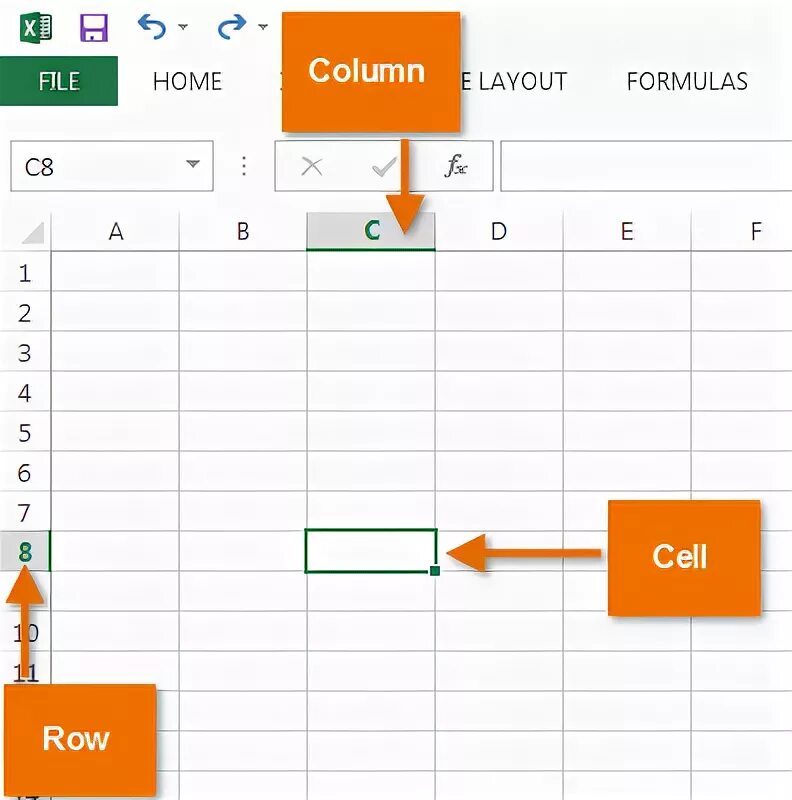
Task: Open the PAGE LAYOUT ribbon tab
Action: 513,81
